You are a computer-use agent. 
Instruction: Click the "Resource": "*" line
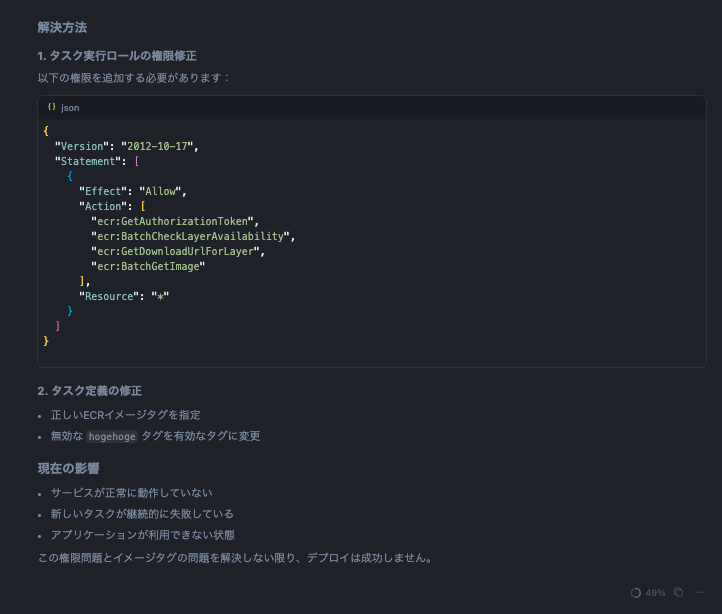124,296
